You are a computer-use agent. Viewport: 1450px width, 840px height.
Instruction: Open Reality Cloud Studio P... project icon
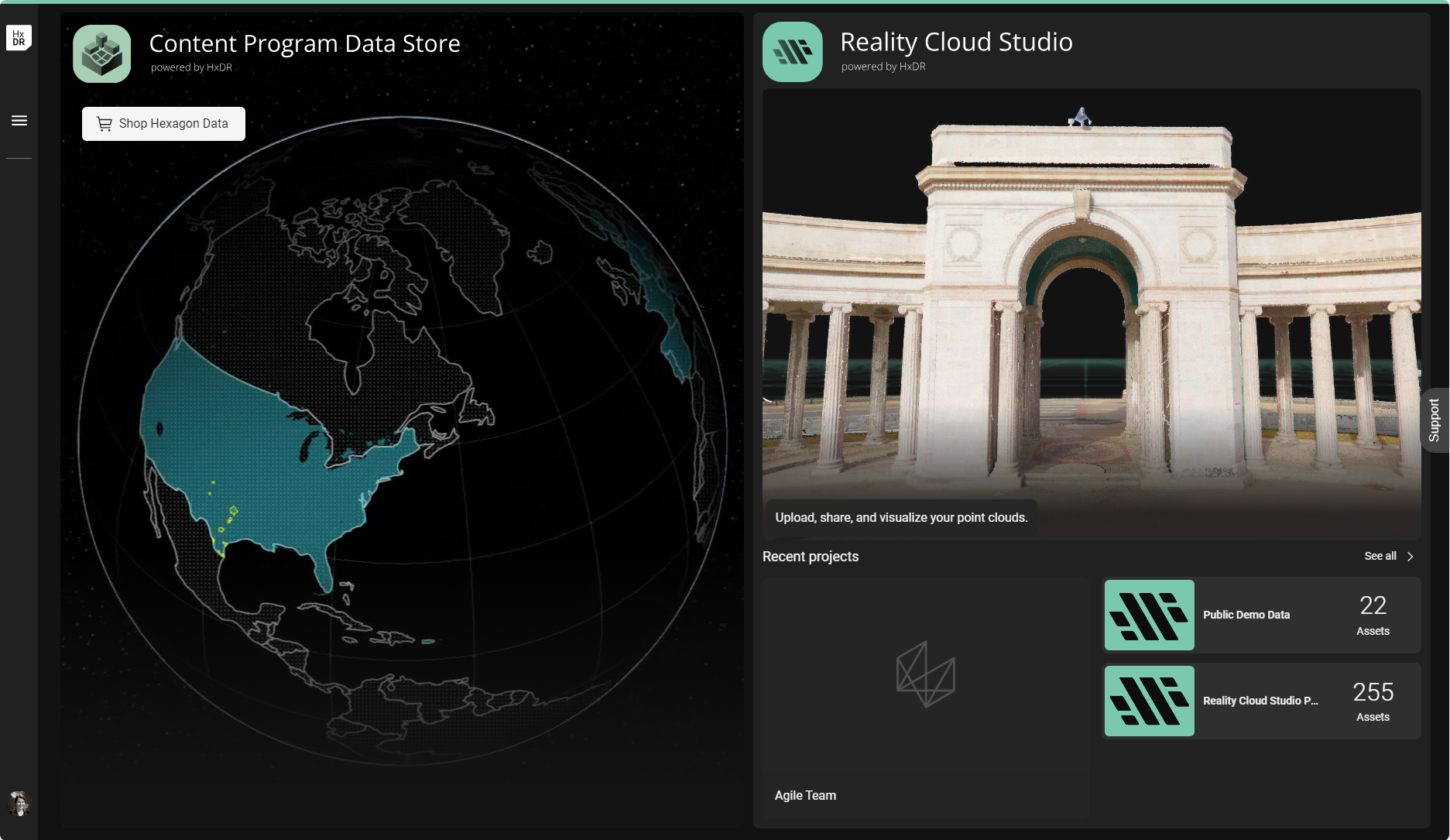pyautogui.click(x=1149, y=701)
